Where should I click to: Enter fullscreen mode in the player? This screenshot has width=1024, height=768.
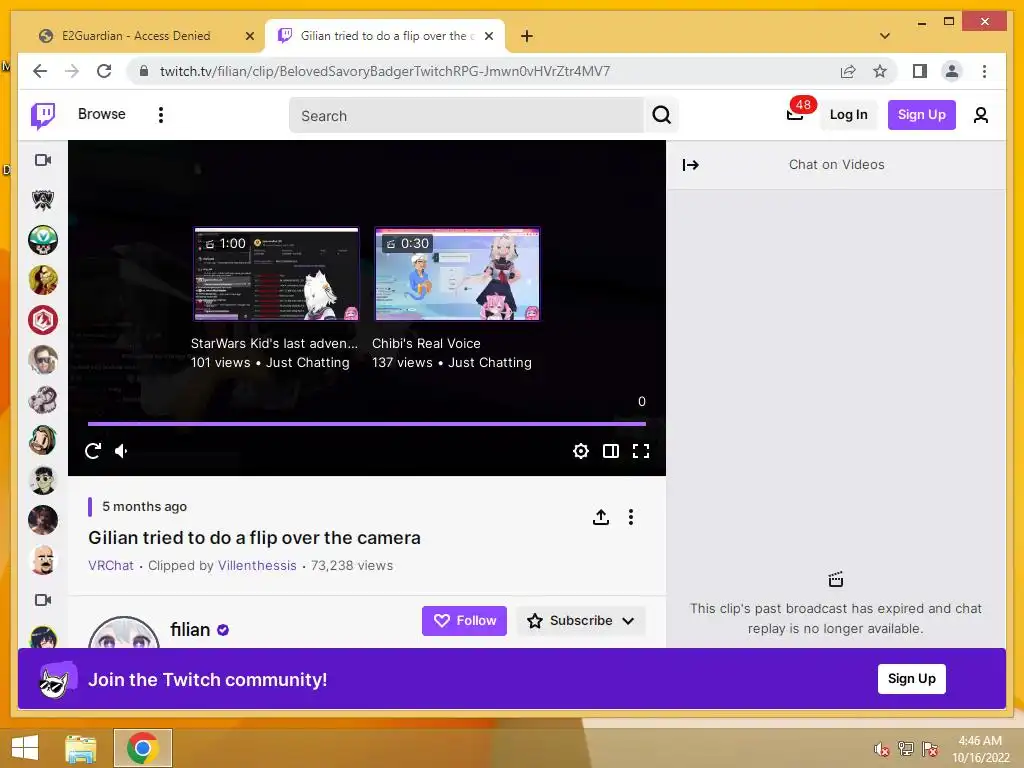(641, 451)
